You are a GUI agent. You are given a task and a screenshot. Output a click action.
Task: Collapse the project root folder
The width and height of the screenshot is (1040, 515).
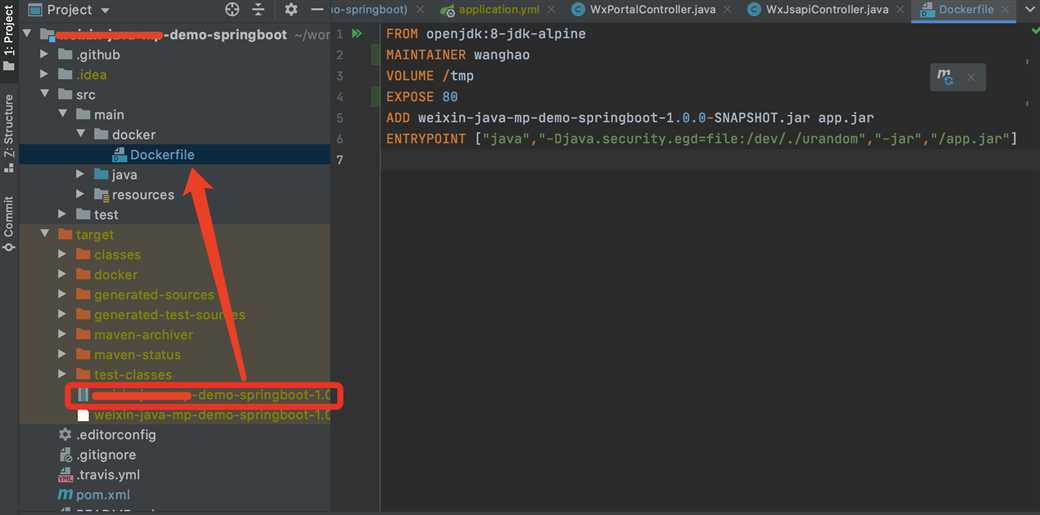pyautogui.click(x=27, y=35)
